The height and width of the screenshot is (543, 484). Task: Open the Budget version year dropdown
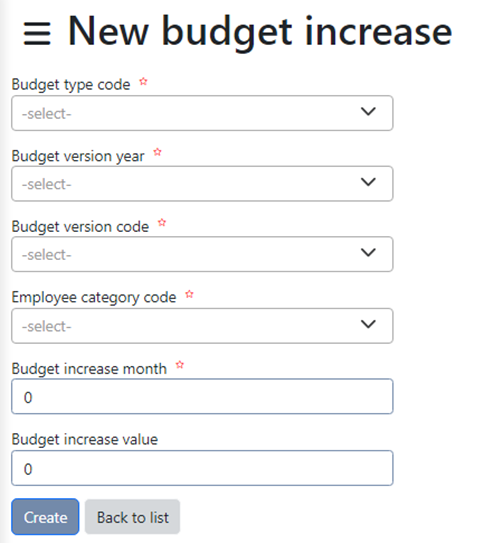(x=202, y=184)
